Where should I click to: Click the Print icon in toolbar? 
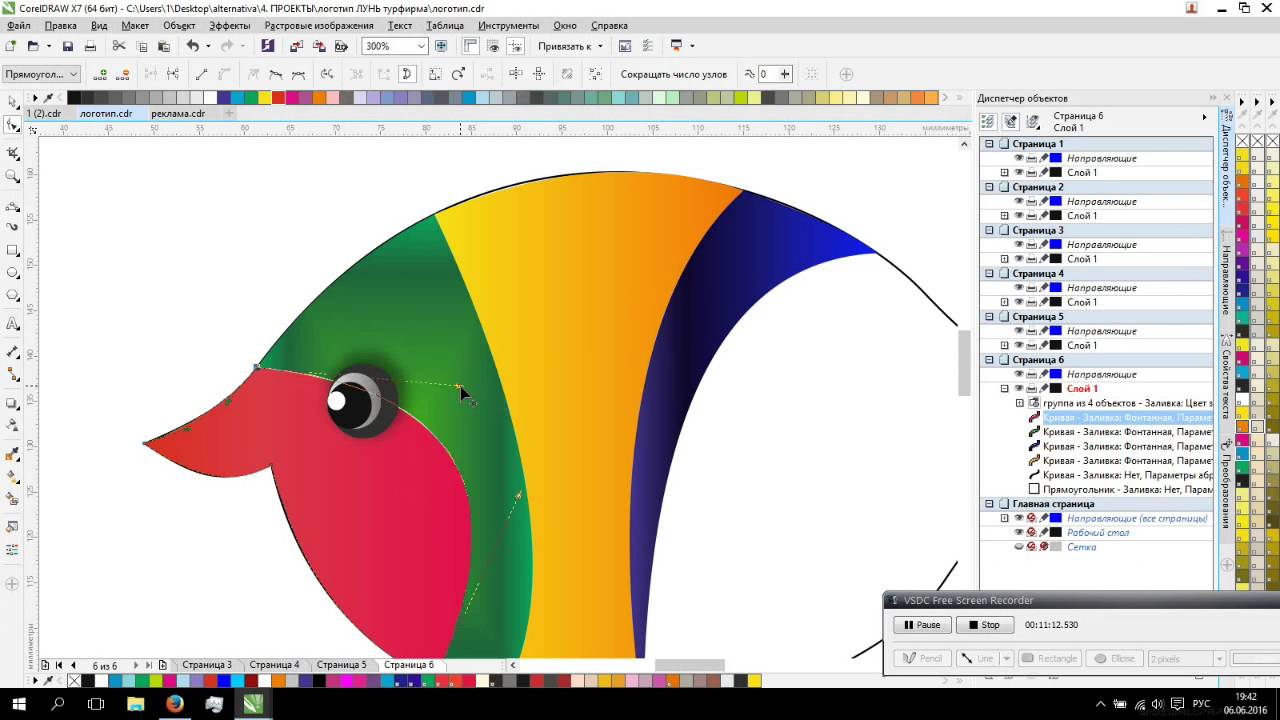click(x=90, y=46)
